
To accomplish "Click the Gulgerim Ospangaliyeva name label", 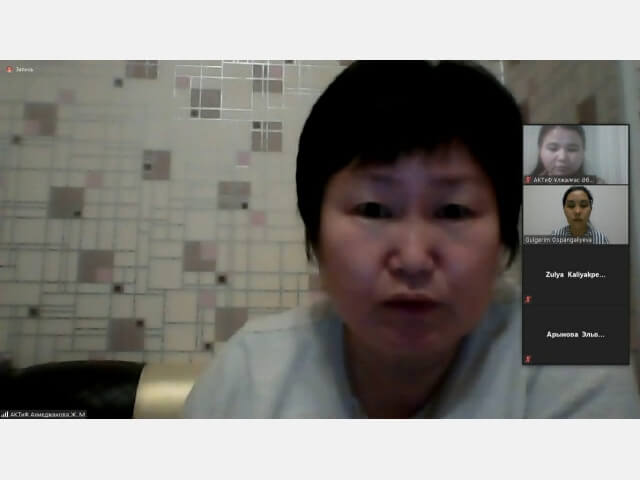I will pos(558,240).
